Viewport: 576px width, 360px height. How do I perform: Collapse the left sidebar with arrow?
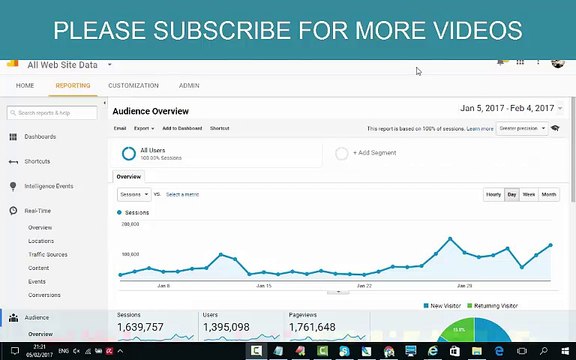105,103
